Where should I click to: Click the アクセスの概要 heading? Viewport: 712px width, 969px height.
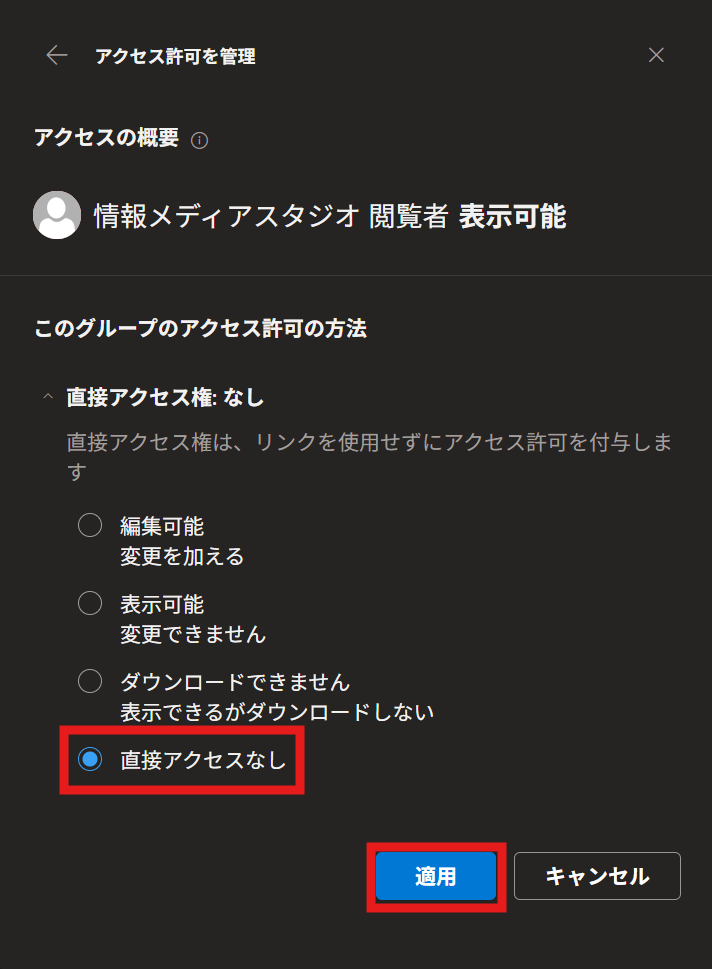pos(107,140)
